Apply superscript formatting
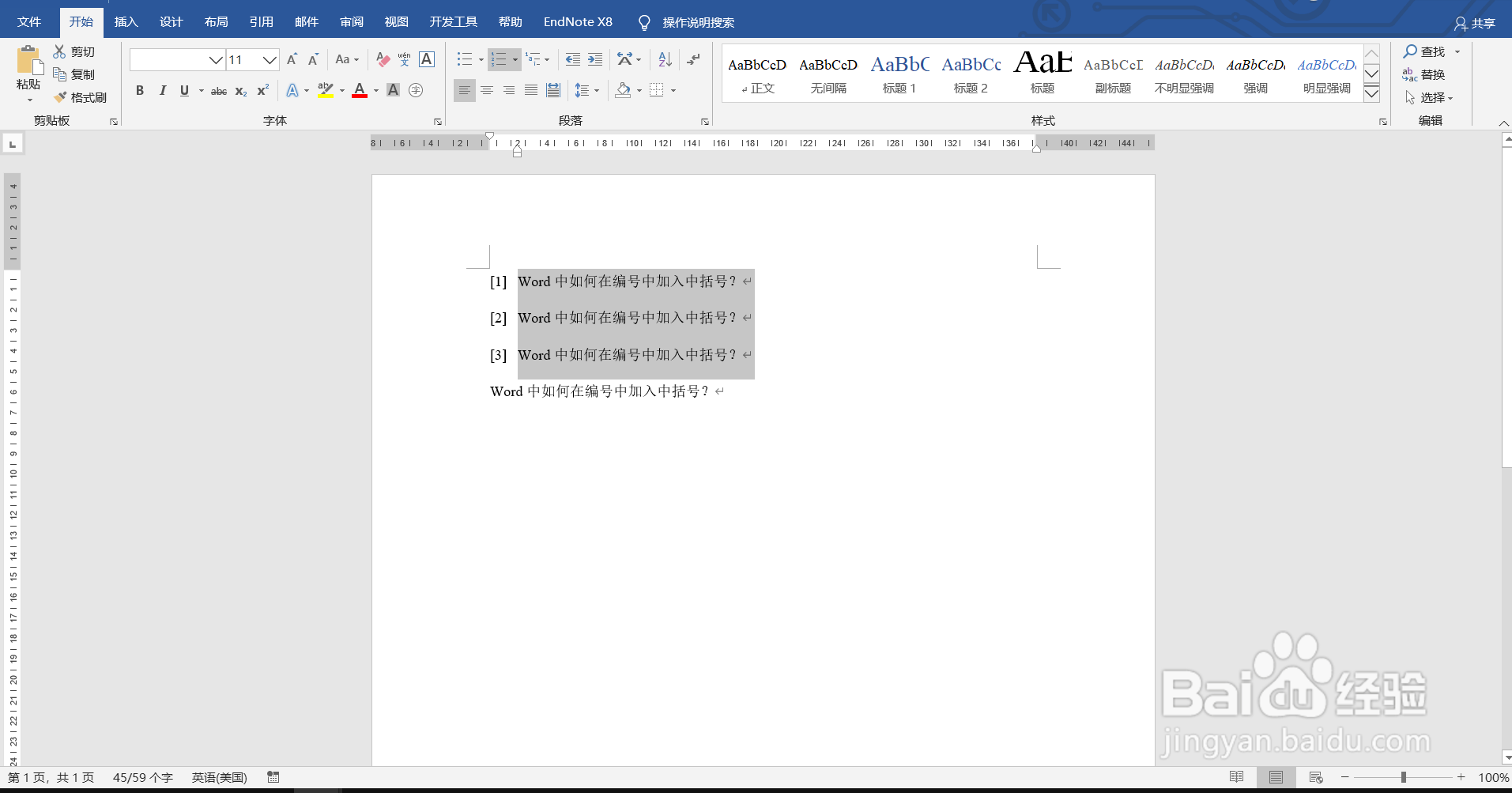The height and width of the screenshot is (793, 1512). click(x=262, y=90)
